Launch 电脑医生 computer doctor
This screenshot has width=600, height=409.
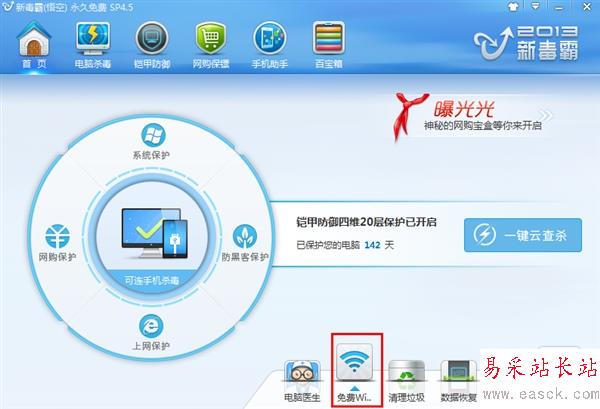(x=302, y=381)
